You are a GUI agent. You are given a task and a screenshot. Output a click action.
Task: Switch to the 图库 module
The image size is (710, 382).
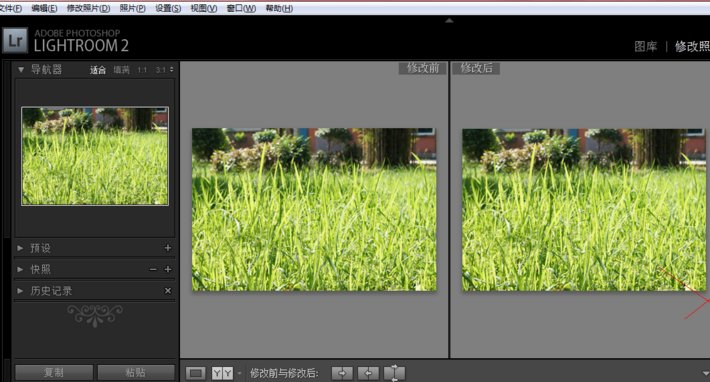(x=645, y=46)
